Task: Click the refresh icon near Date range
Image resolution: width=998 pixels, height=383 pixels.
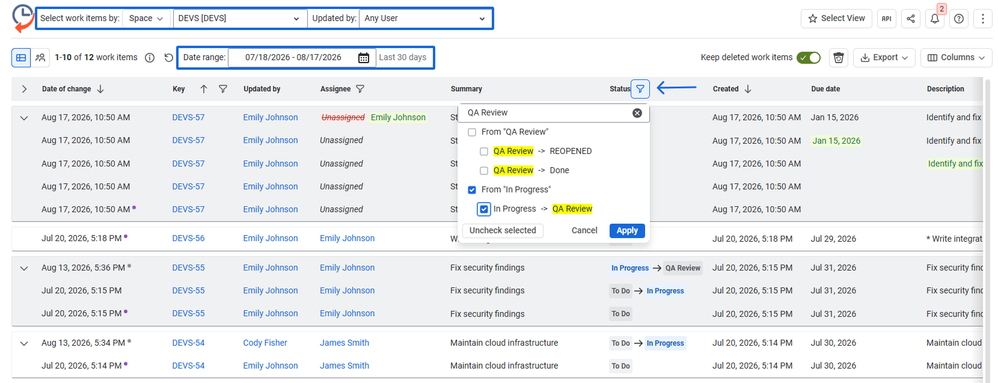Action: [169, 58]
